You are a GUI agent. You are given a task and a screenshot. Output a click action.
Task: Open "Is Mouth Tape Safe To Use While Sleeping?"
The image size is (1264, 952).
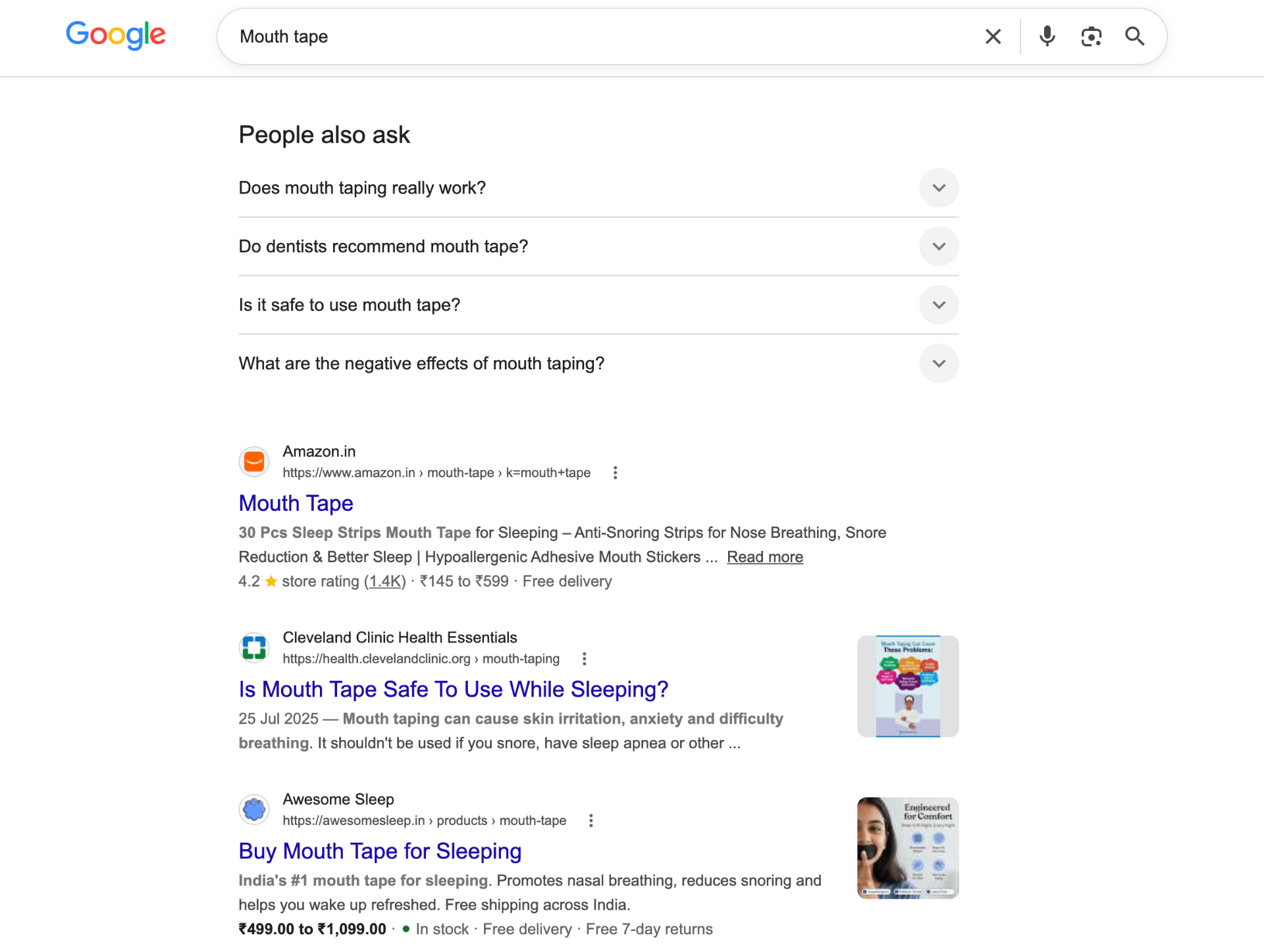(454, 689)
